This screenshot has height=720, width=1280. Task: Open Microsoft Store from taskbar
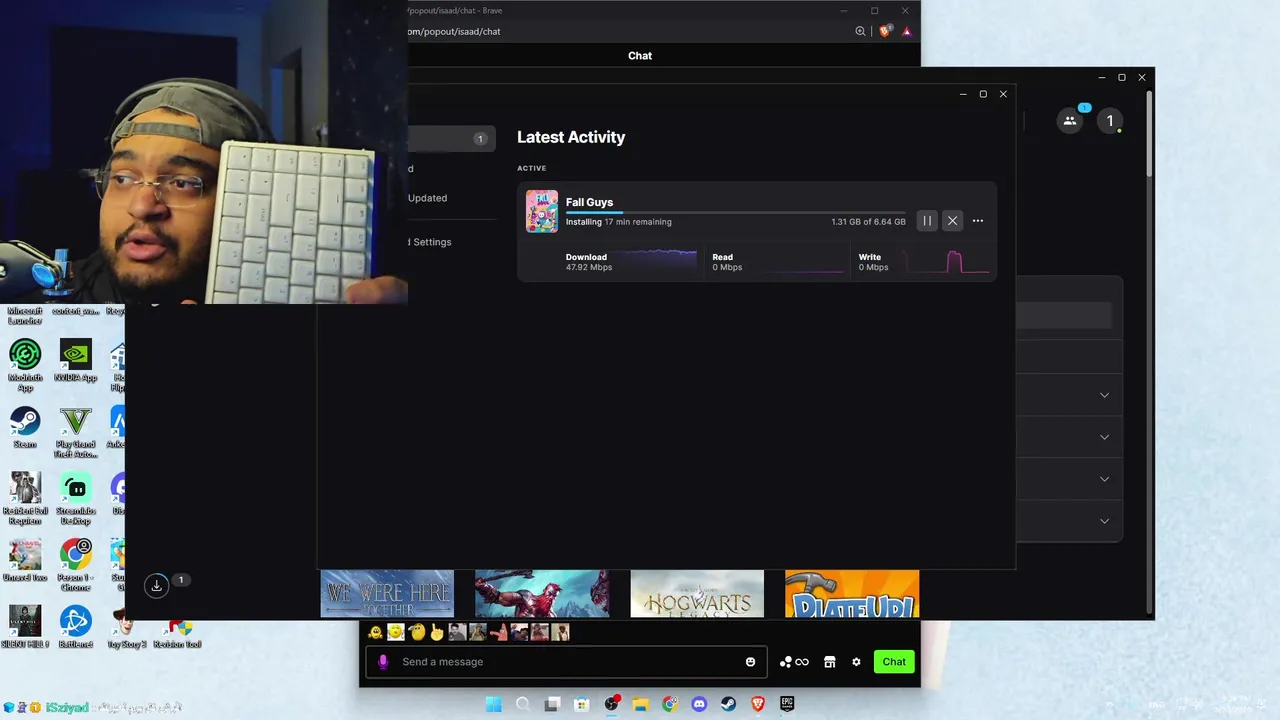click(582, 704)
